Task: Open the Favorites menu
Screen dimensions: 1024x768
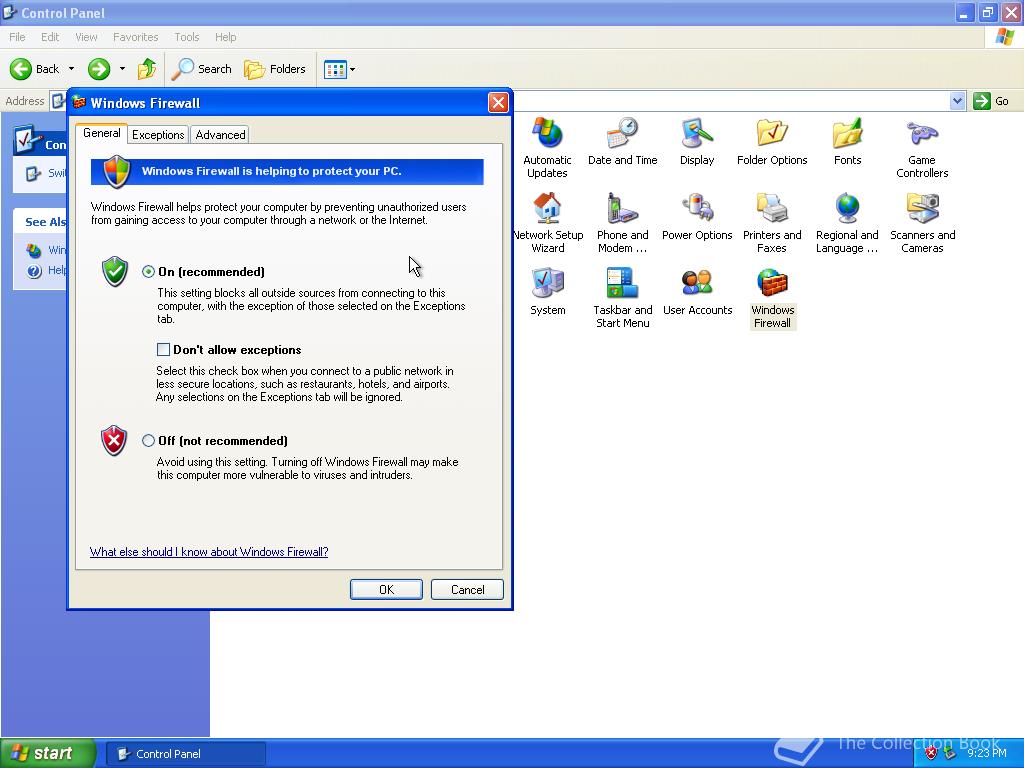Action: (135, 37)
